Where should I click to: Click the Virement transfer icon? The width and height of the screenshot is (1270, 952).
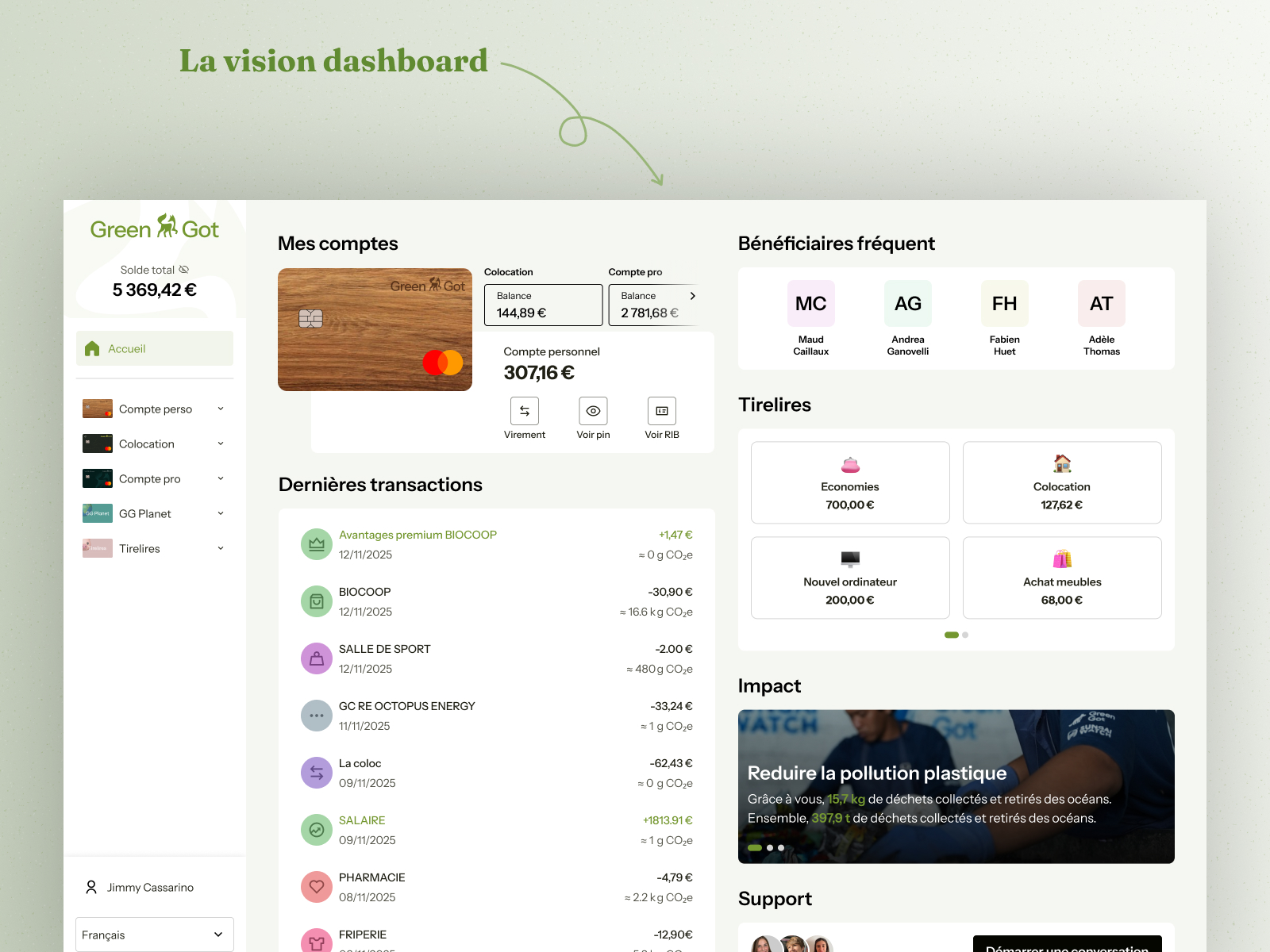pos(525,411)
